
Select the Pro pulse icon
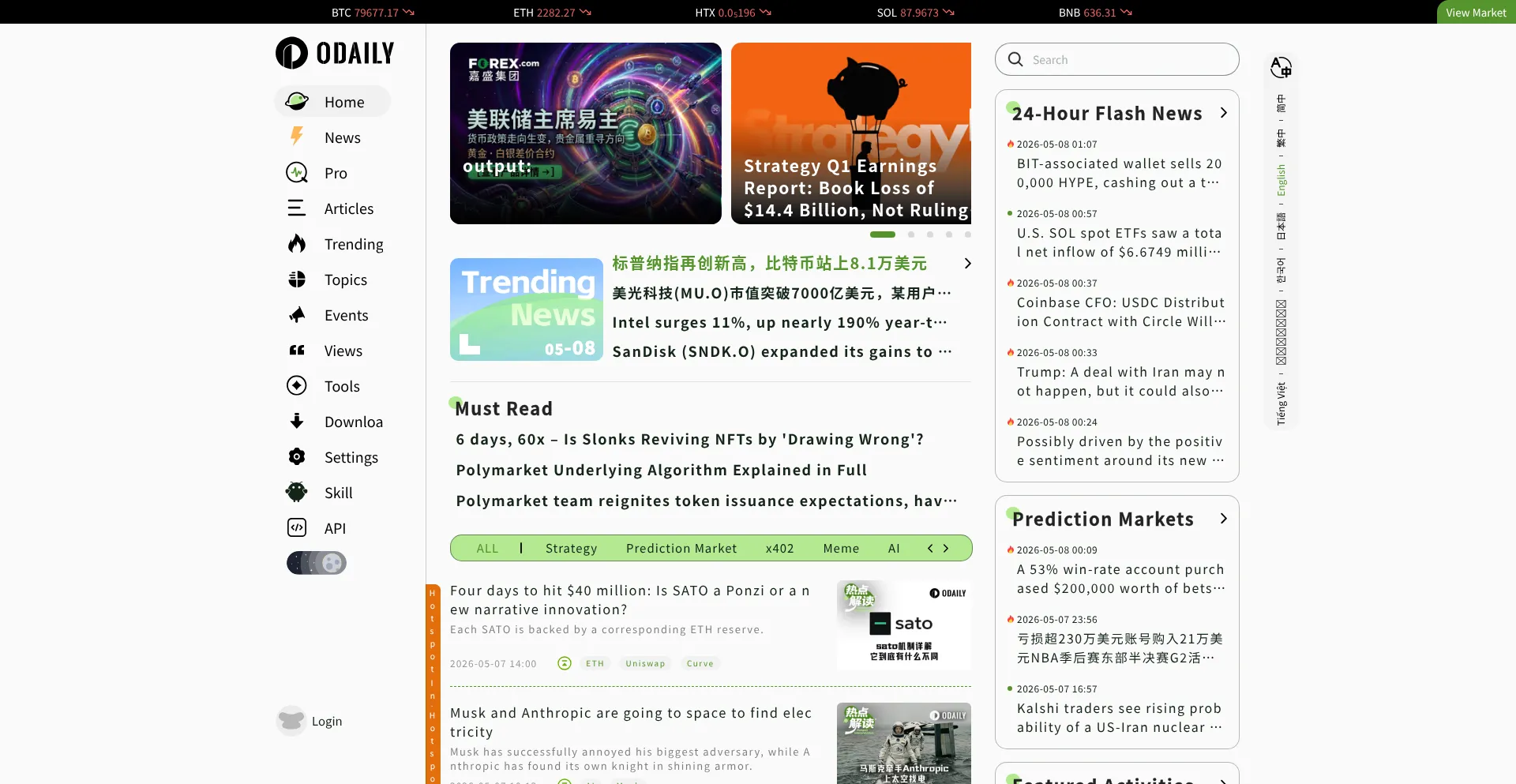pyautogui.click(x=297, y=172)
